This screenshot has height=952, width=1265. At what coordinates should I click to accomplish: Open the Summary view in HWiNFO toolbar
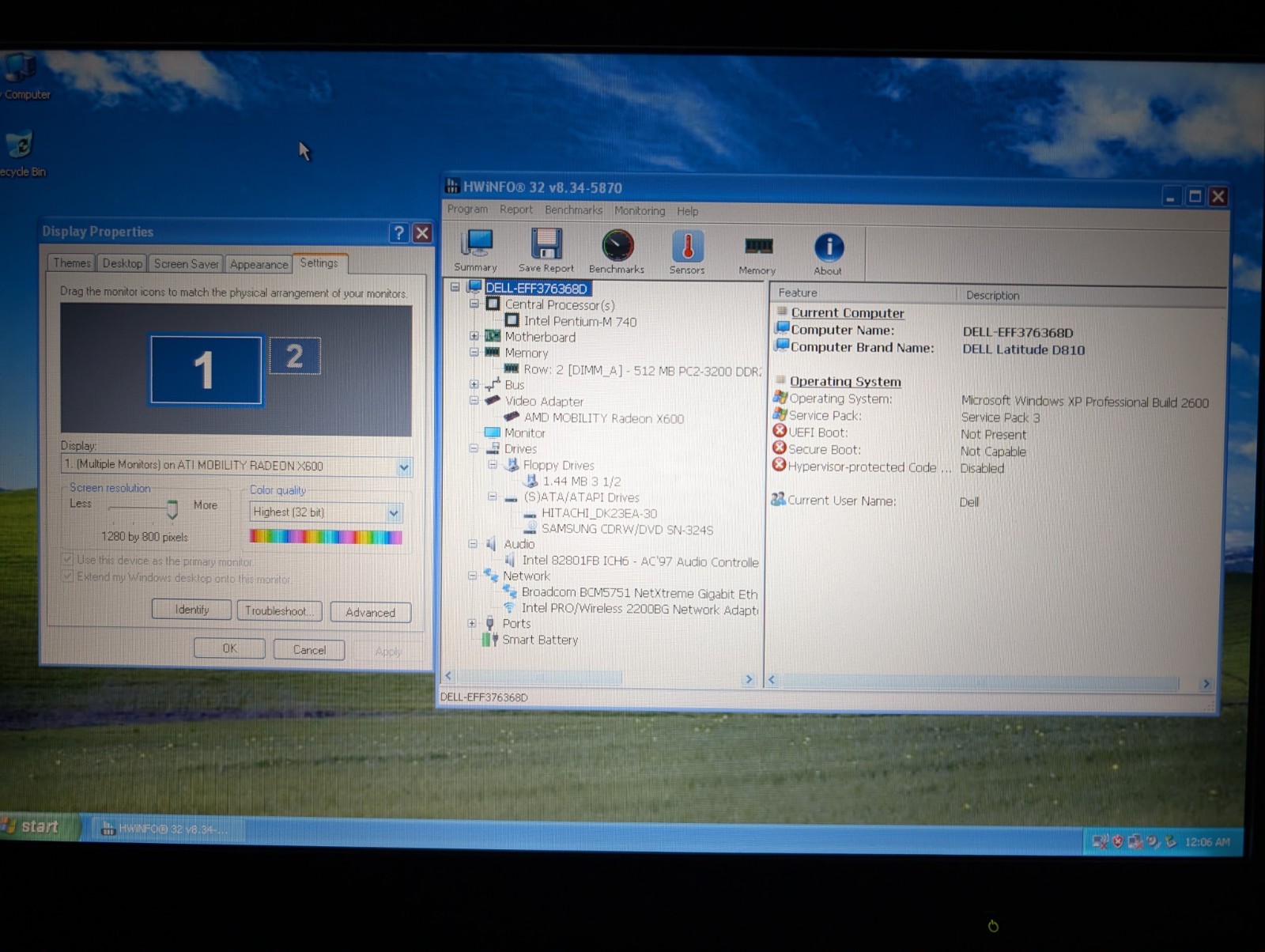(477, 250)
